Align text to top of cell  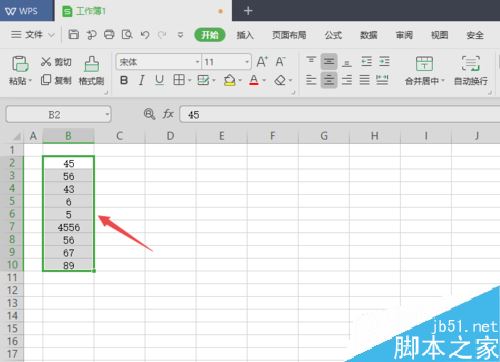point(311,62)
